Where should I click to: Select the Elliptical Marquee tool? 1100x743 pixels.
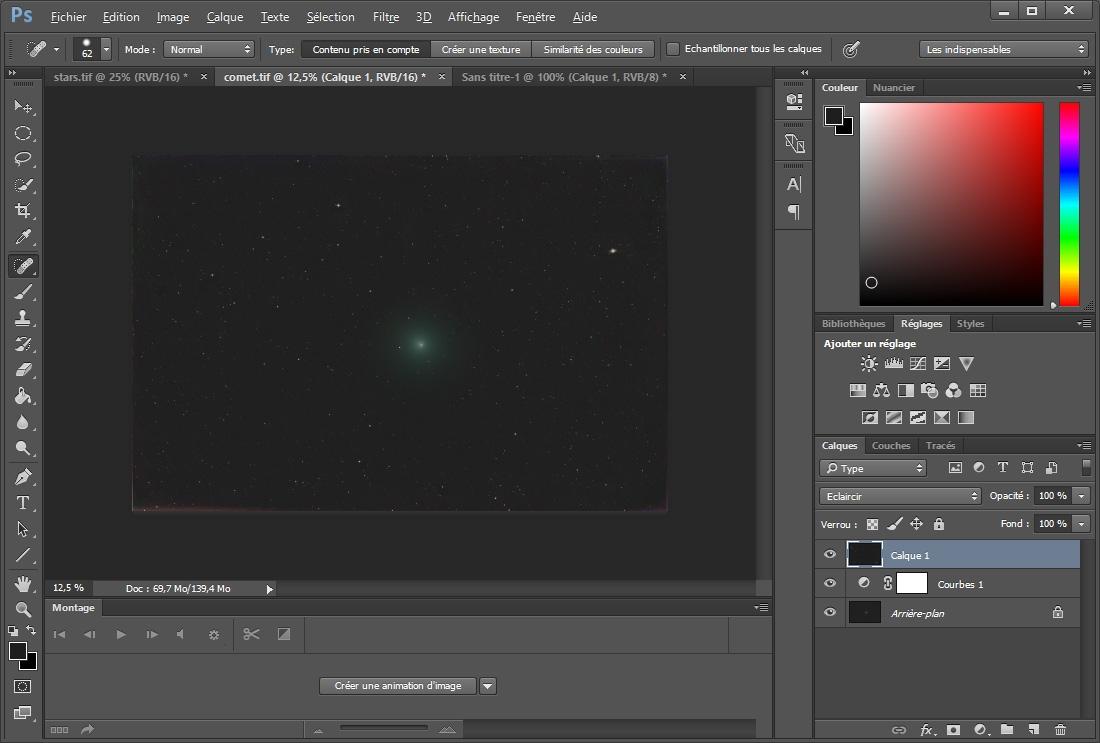(22, 133)
